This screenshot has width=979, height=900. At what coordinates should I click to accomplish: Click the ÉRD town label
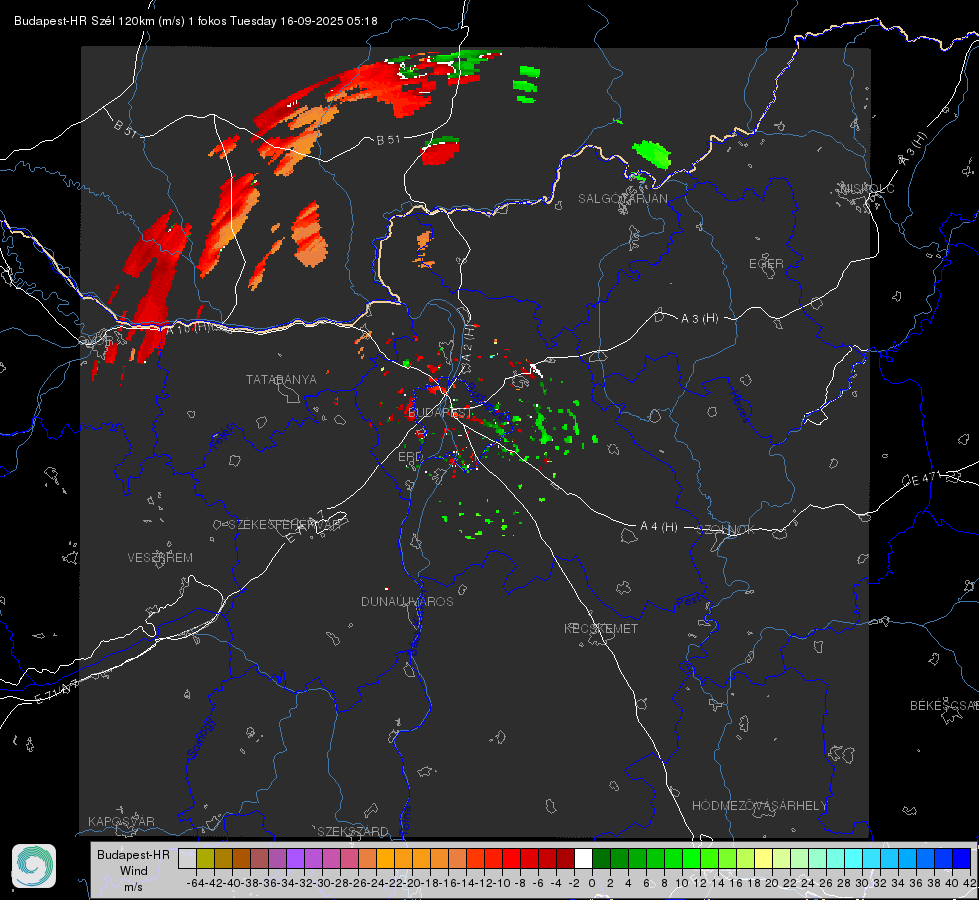[410, 457]
